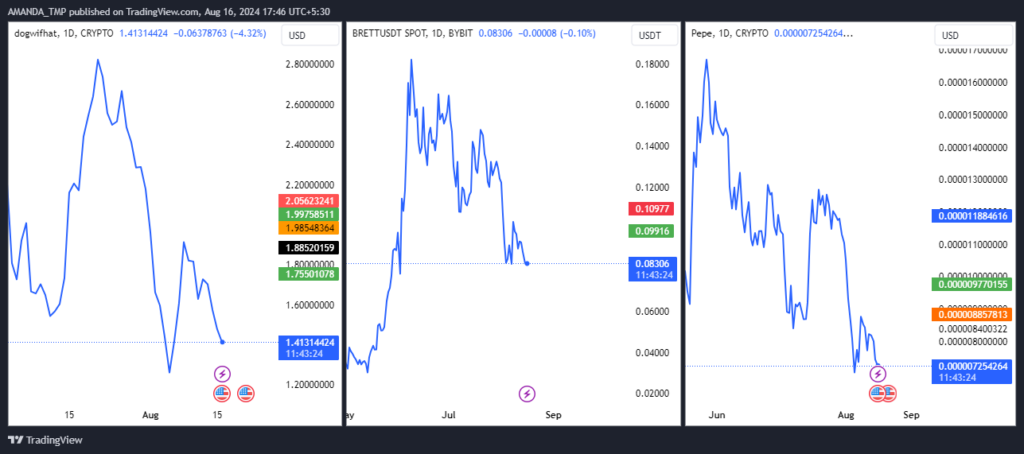Click the TradingView logo at bottom left
Image resolution: width=1024 pixels, height=454 pixels.
(45, 440)
